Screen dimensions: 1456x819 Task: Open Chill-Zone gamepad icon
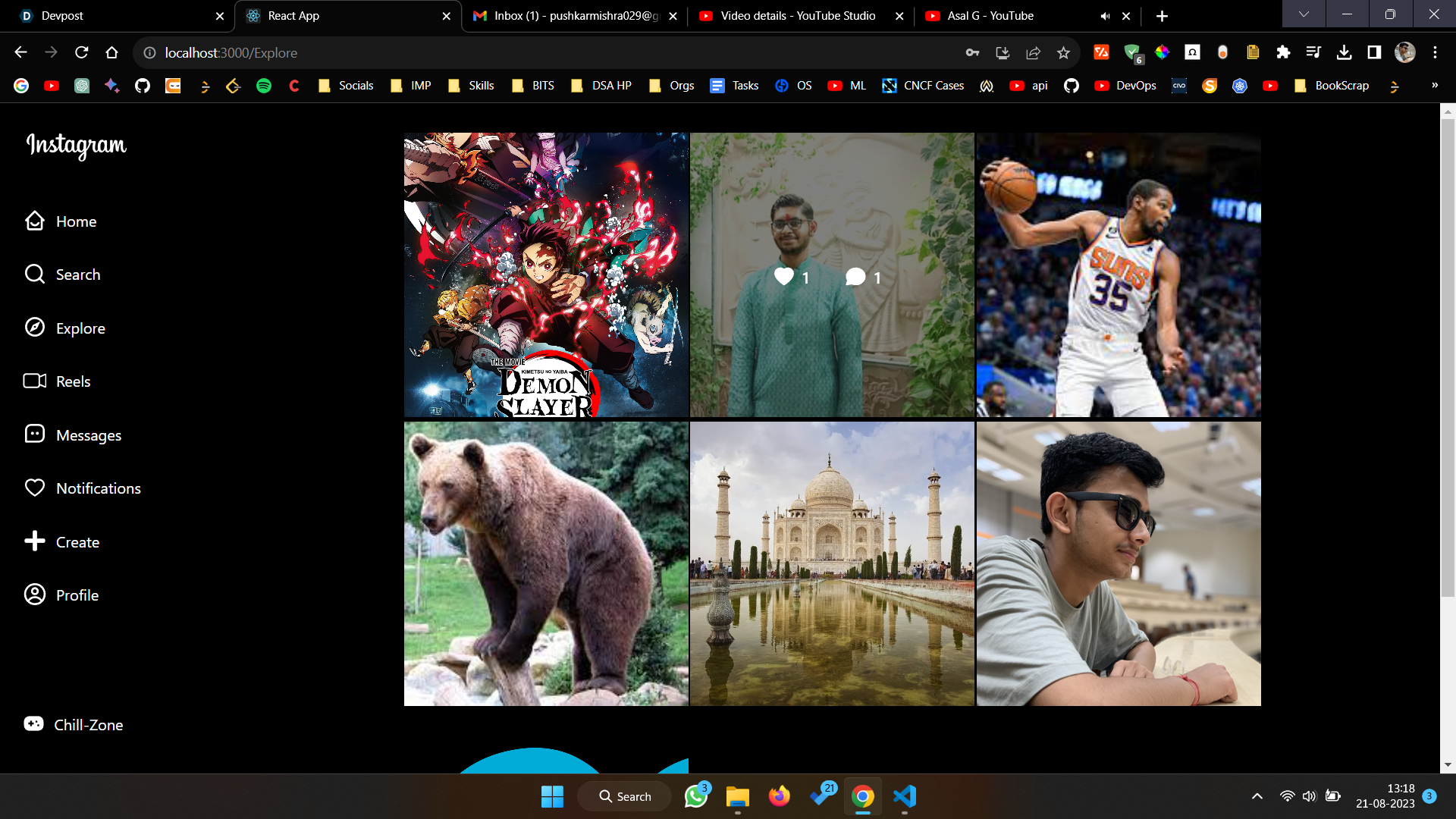point(33,724)
